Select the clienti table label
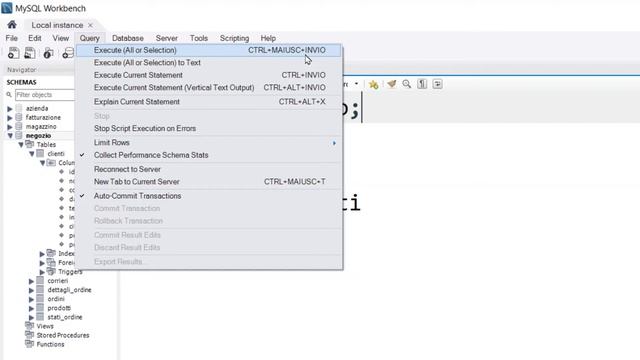Screen dimensions: 640x360 (x=56, y=154)
